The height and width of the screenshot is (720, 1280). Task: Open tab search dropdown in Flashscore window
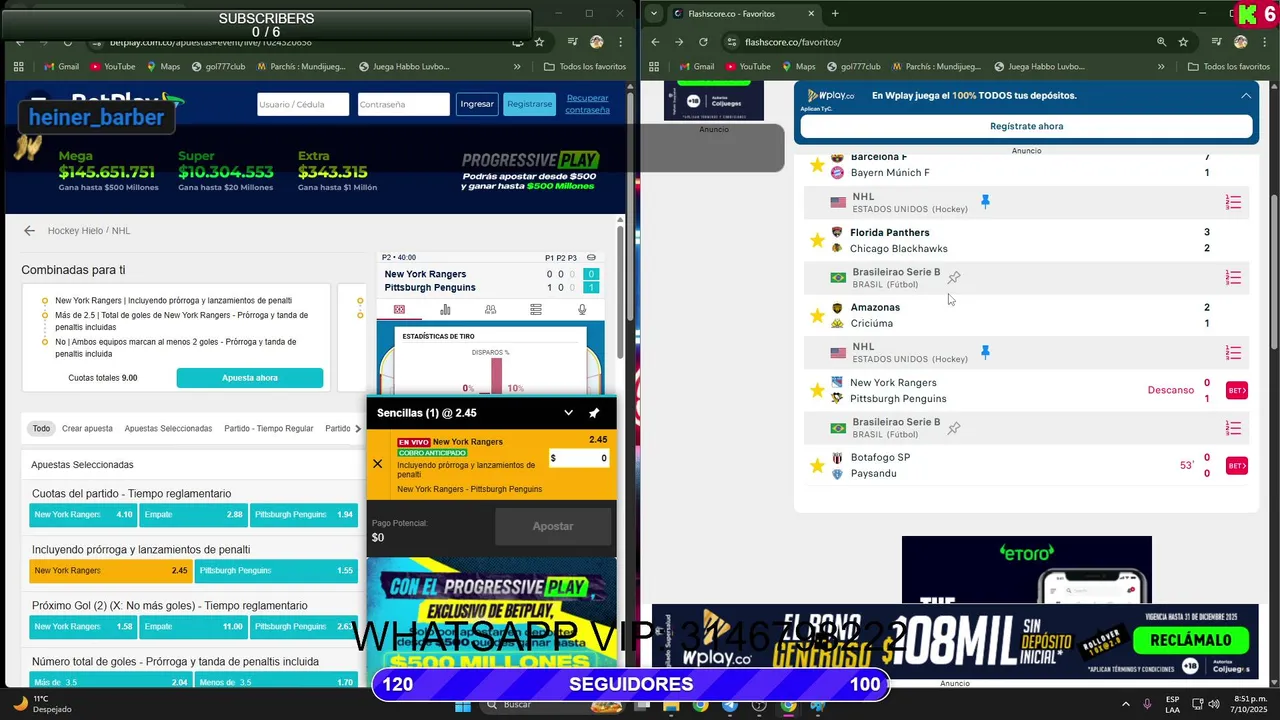tap(654, 13)
